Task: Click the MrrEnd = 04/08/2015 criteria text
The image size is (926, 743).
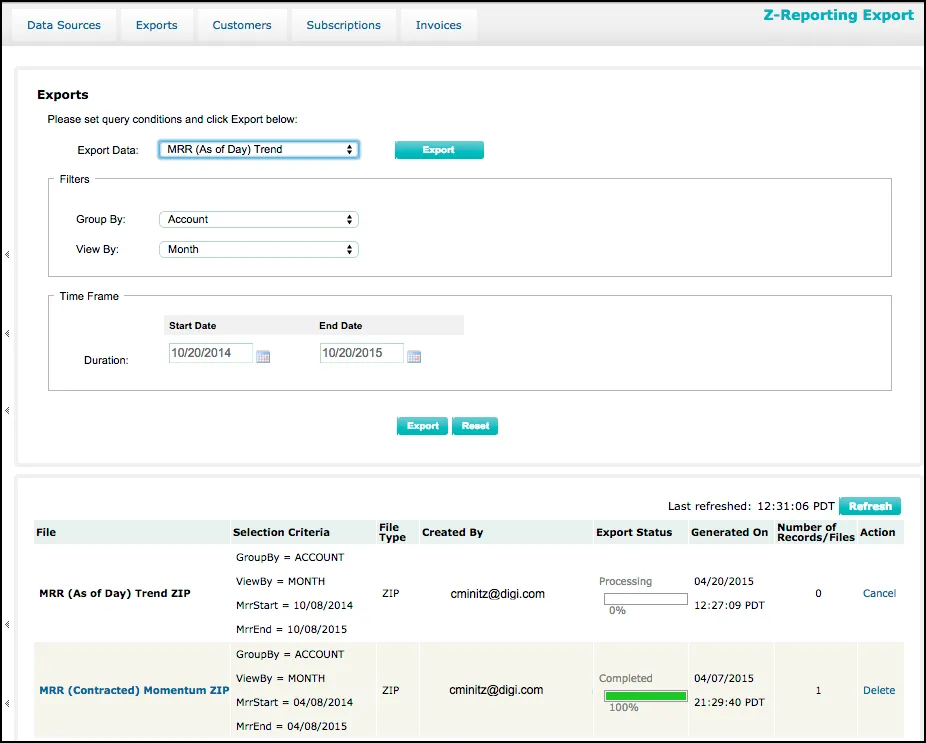Action: [294, 726]
